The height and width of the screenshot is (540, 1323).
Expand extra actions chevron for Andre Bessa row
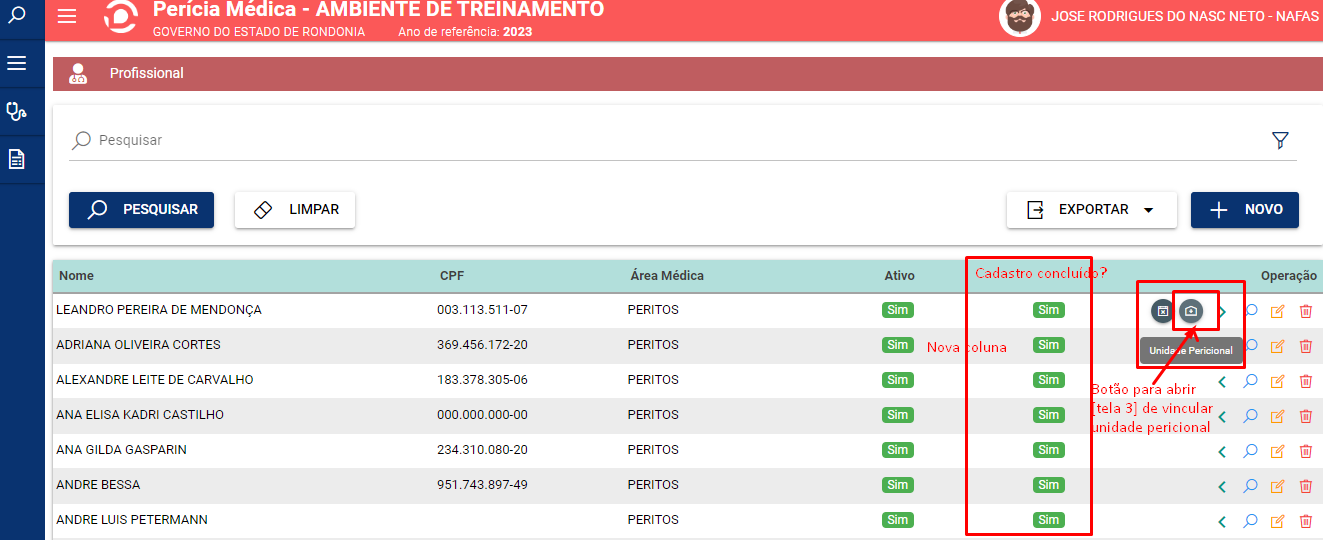1222,486
